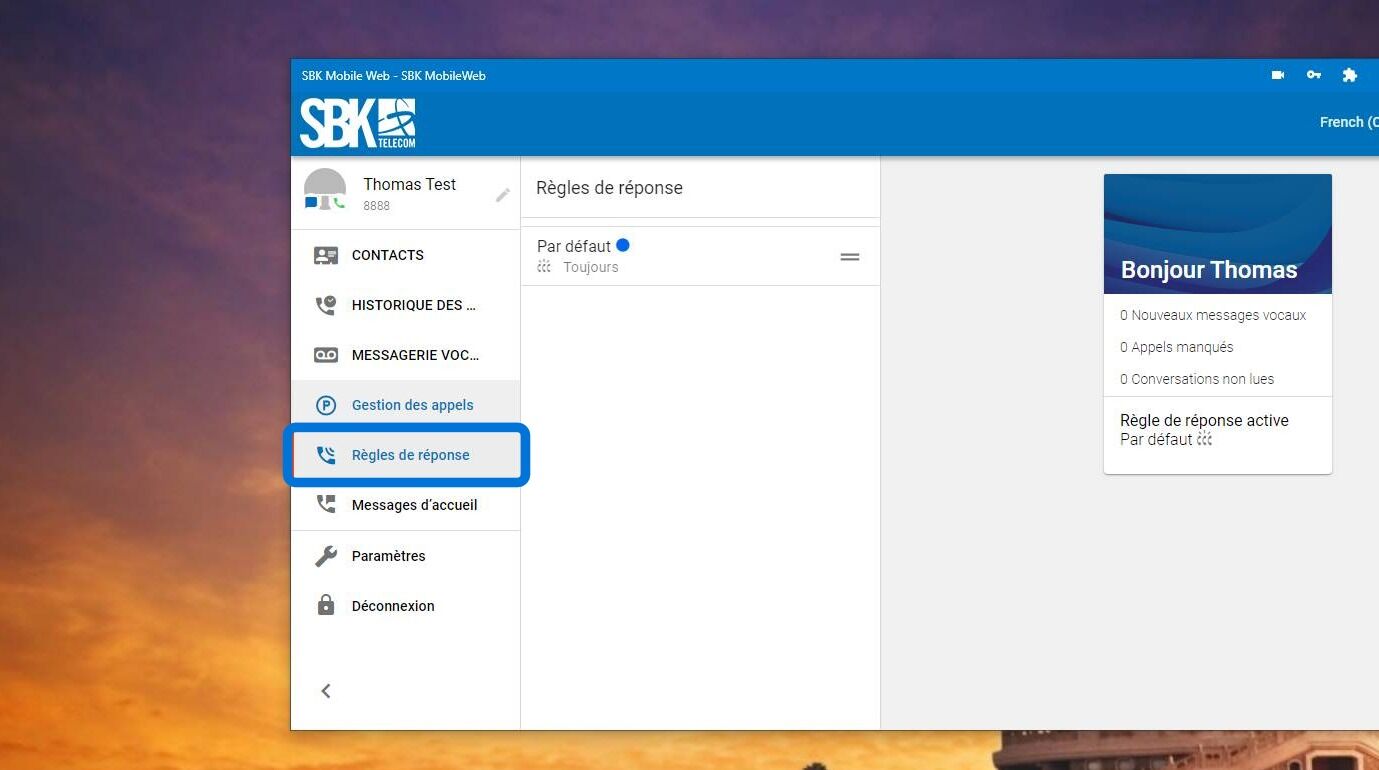Select the Par défaut rule row
1379x770 pixels.
[700, 256]
